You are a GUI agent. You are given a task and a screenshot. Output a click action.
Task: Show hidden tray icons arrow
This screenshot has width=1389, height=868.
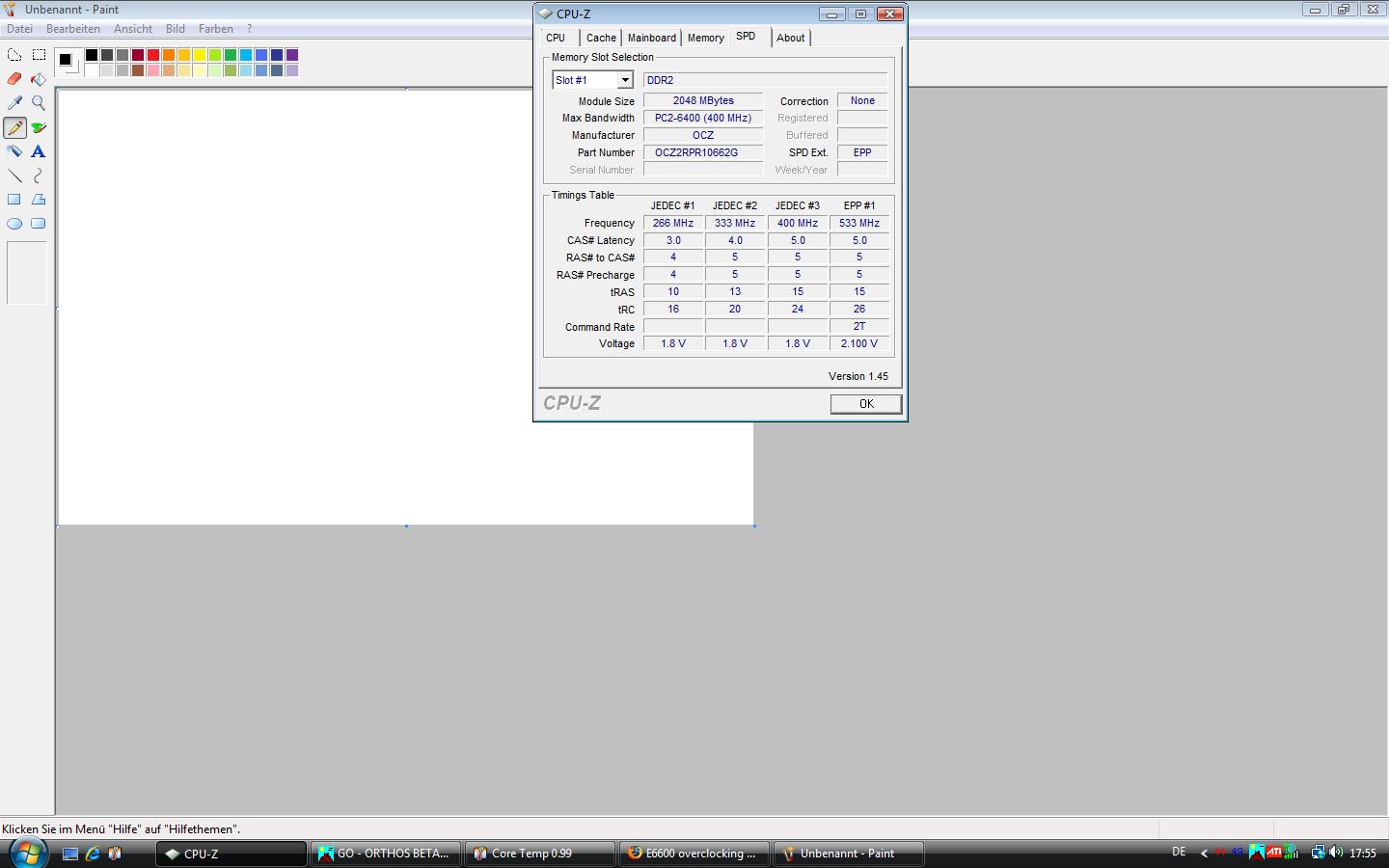coord(1204,853)
